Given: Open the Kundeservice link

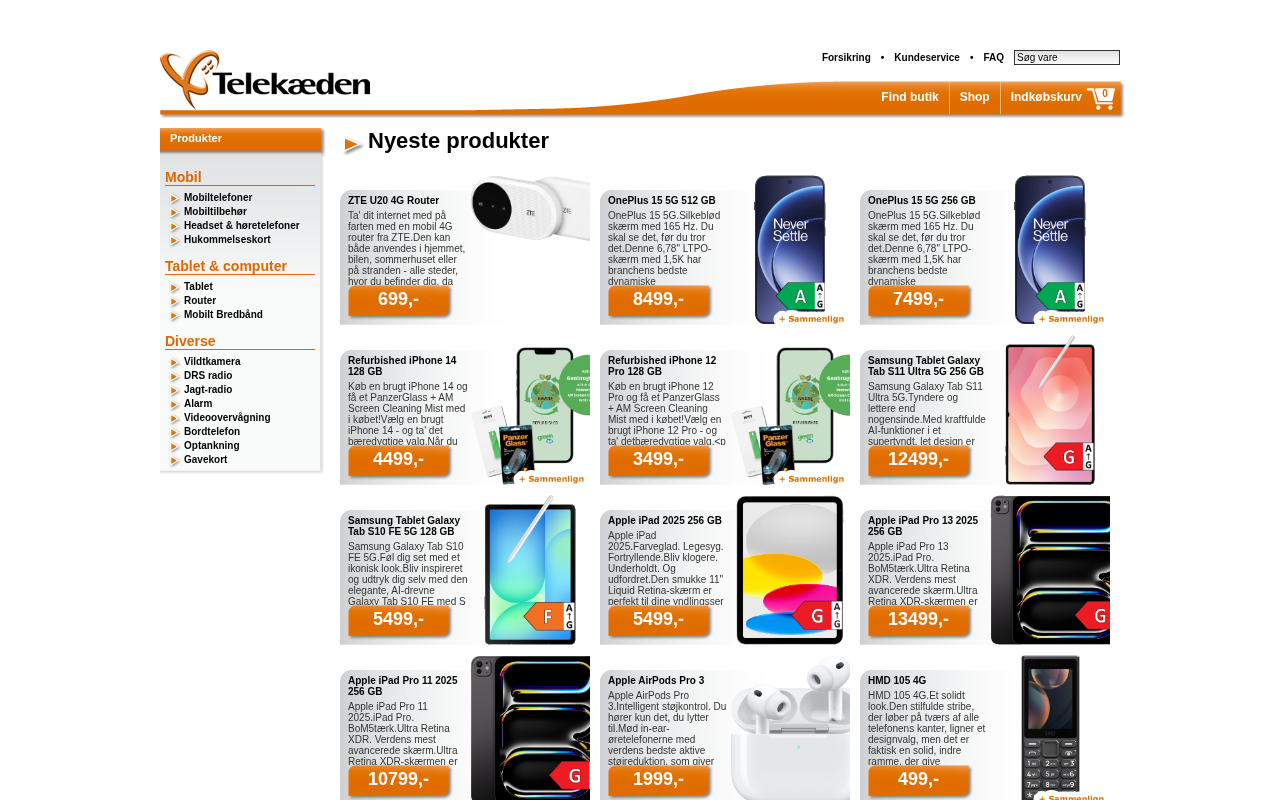Looking at the screenshot, I should pos(927,58).
